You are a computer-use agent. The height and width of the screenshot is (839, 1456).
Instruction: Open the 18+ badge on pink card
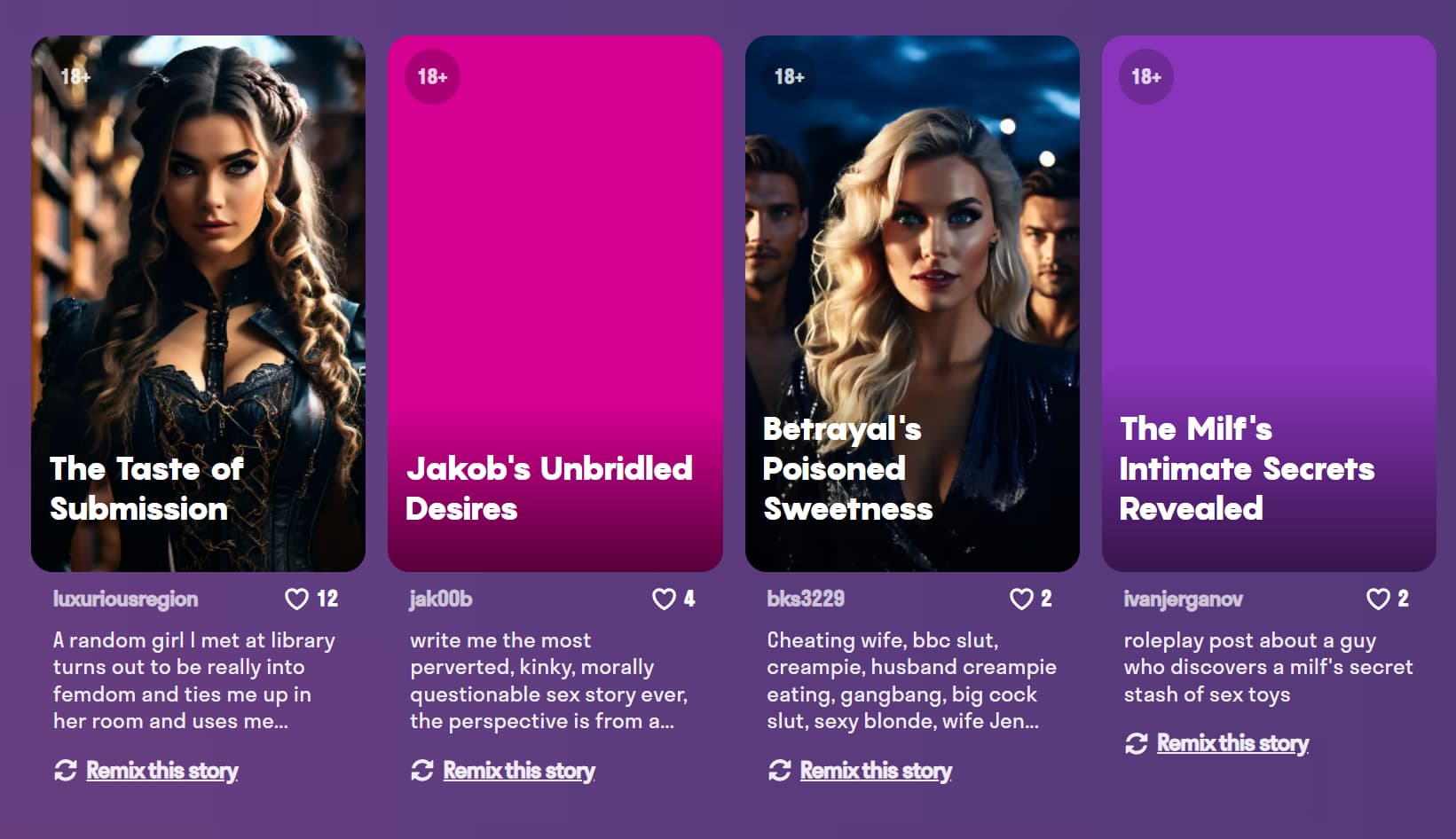tap(432, 77)
